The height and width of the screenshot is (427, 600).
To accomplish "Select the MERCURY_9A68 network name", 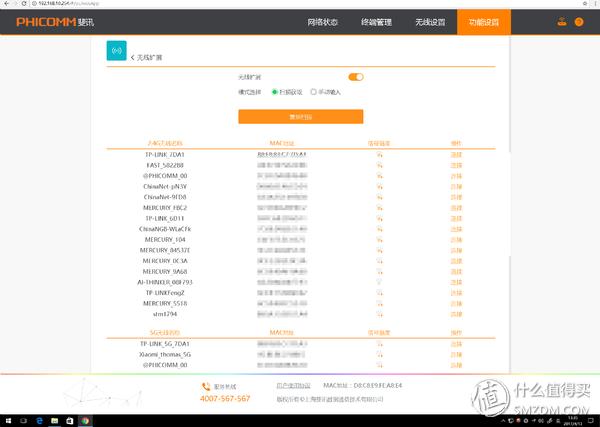I will tap(165, 272).
